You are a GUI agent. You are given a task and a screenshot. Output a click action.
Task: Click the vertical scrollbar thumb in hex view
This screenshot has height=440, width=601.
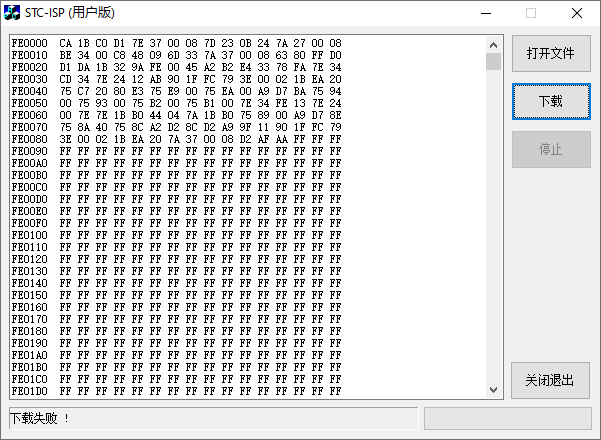pos(493,62)
